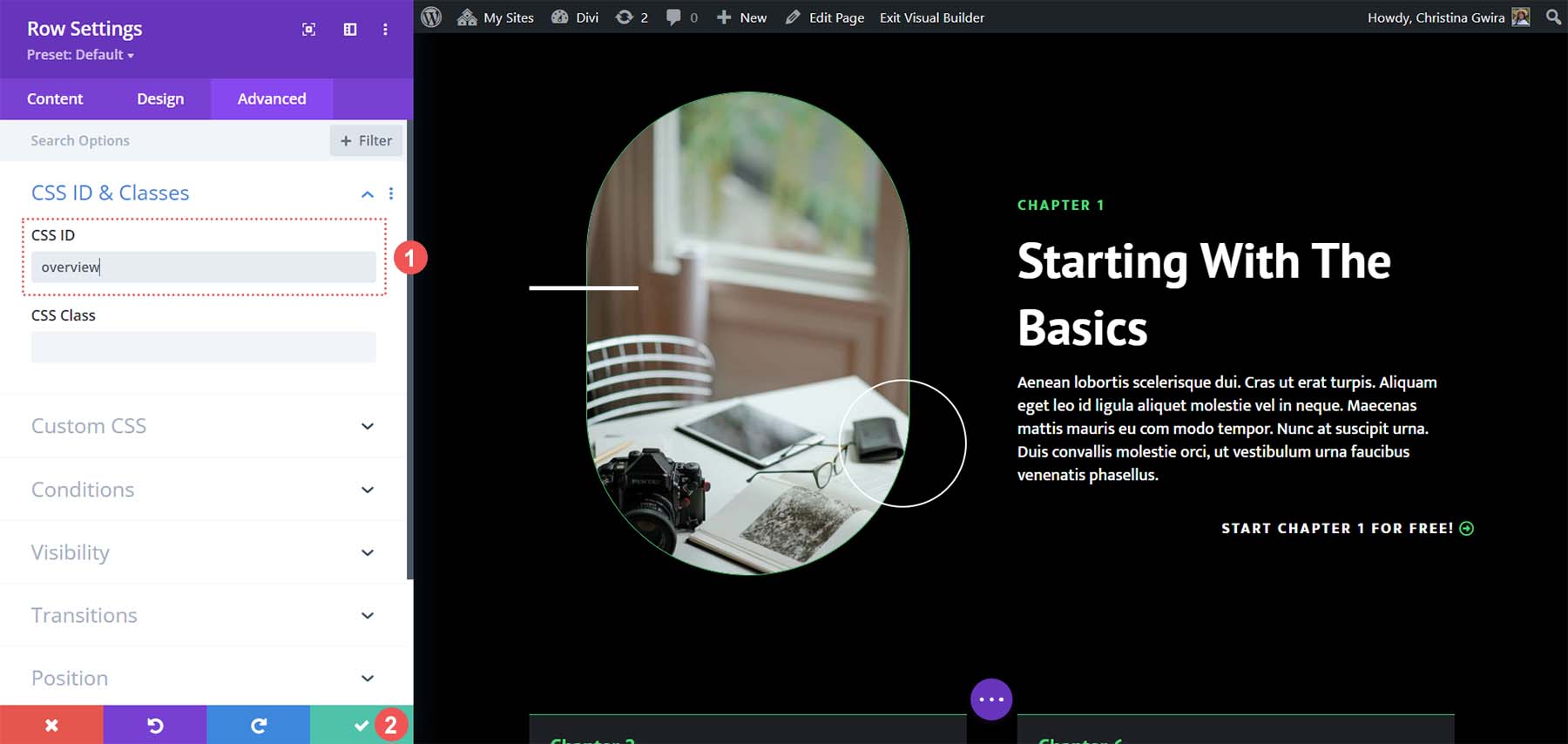Click the blue redo arrow button
The image size is (1568, 744).
tap(258, 725)
